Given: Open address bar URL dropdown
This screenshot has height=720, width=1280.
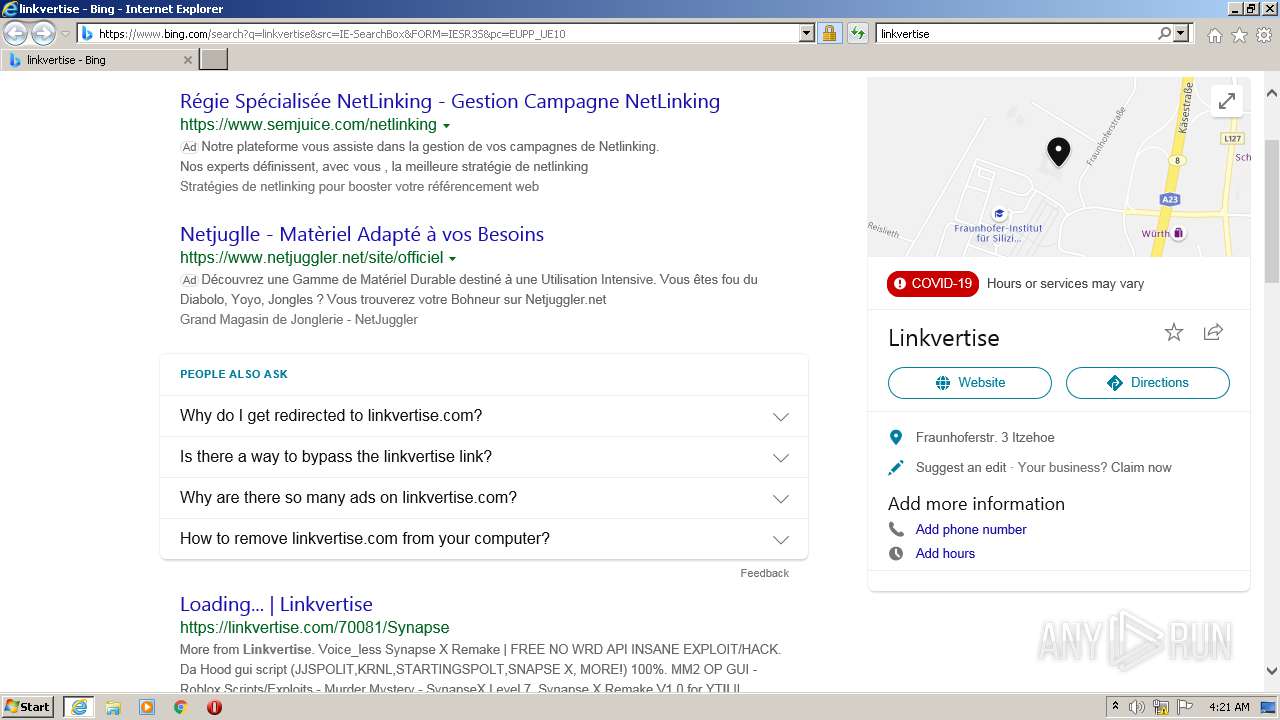Looking at the screenshot, I should [x=806, y=33].
